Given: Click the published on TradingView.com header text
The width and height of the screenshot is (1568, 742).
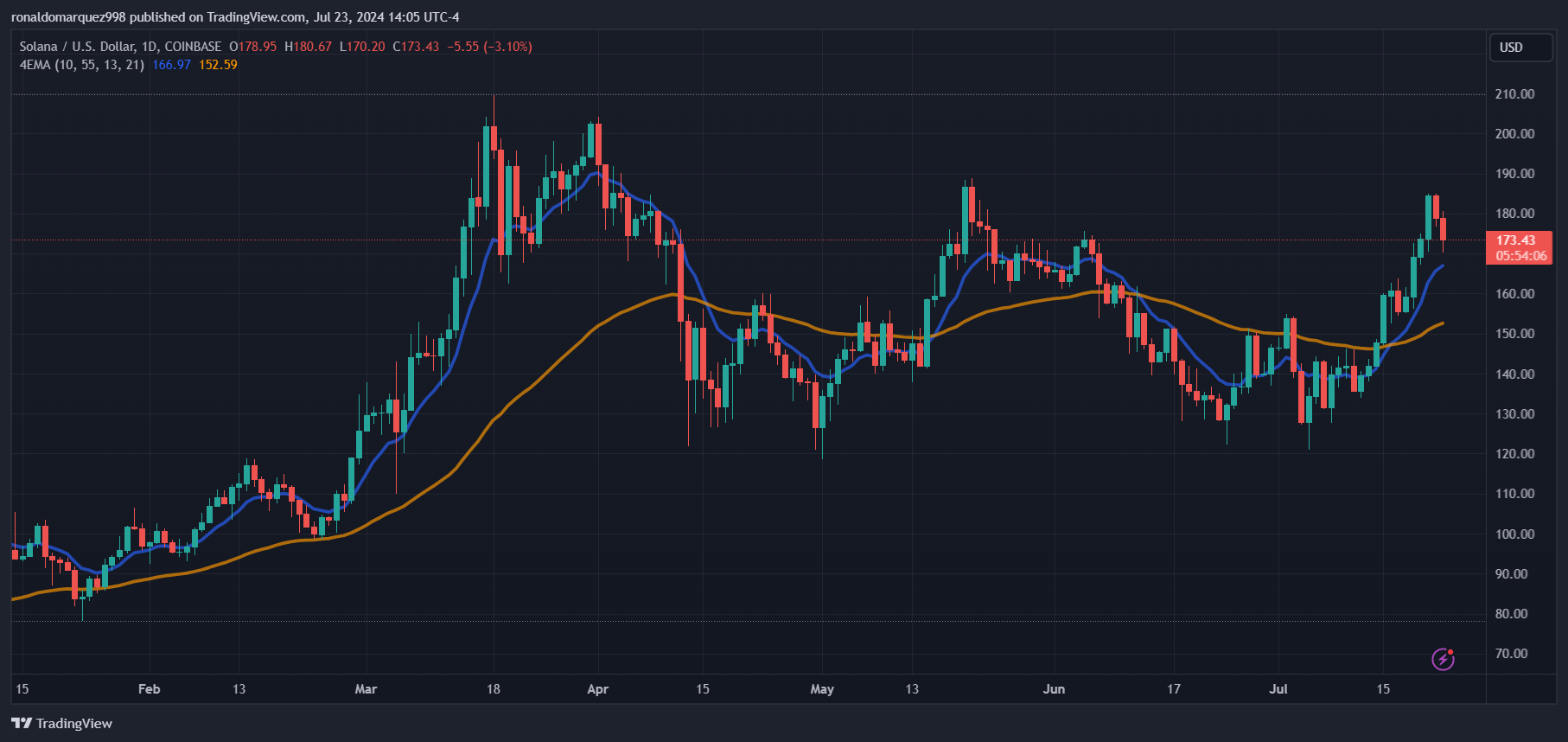Looking at the screenshot, I should [x=218, y=17].
